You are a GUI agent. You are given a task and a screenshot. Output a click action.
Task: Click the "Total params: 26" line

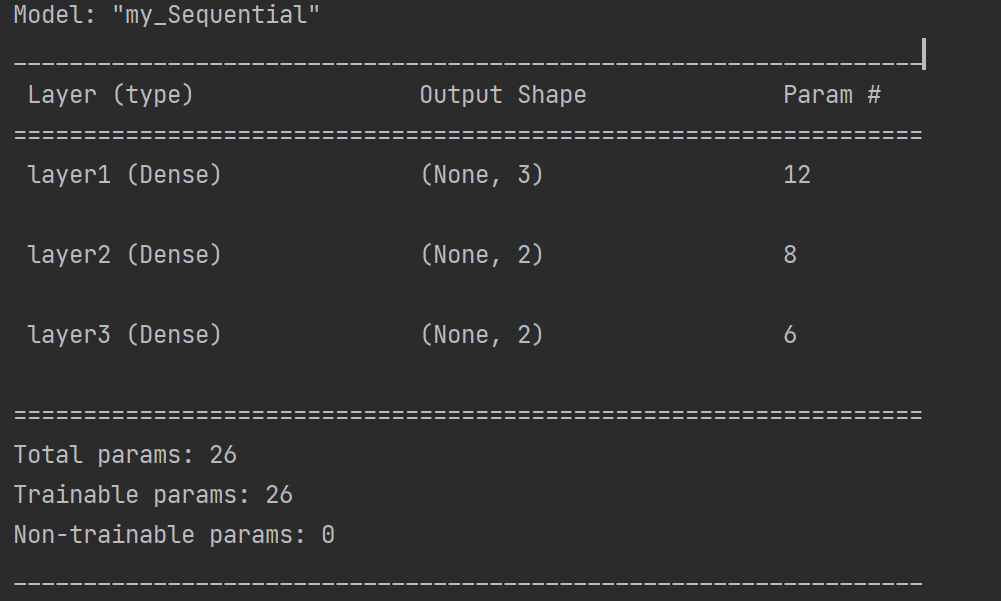click(125, 455)
